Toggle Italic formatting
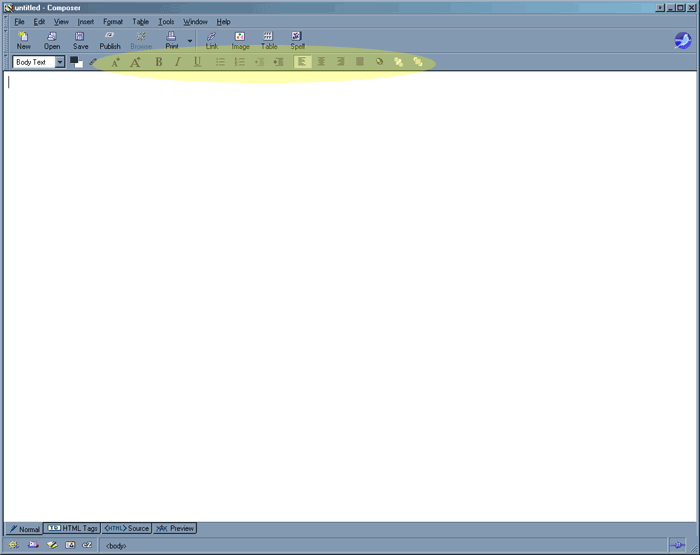Image resolution: width=700 pixels, height=555 pixels. click(x=178, y=62)
